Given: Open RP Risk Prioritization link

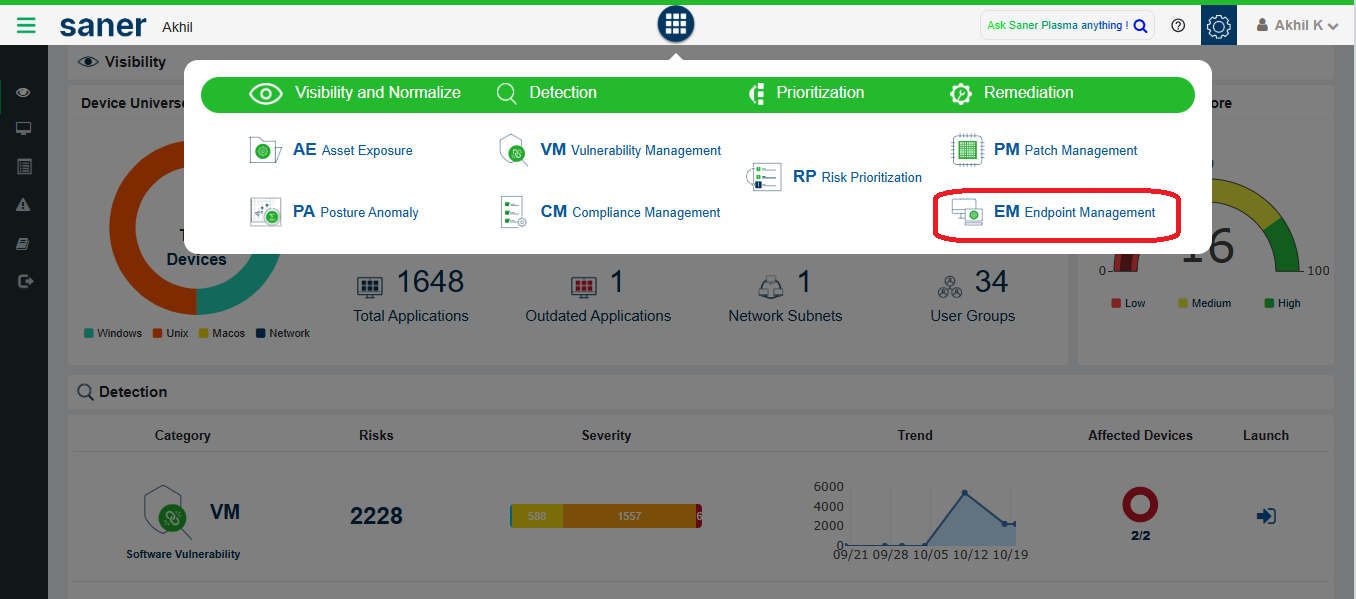Looking at the screenshot, I should point(857,177).
